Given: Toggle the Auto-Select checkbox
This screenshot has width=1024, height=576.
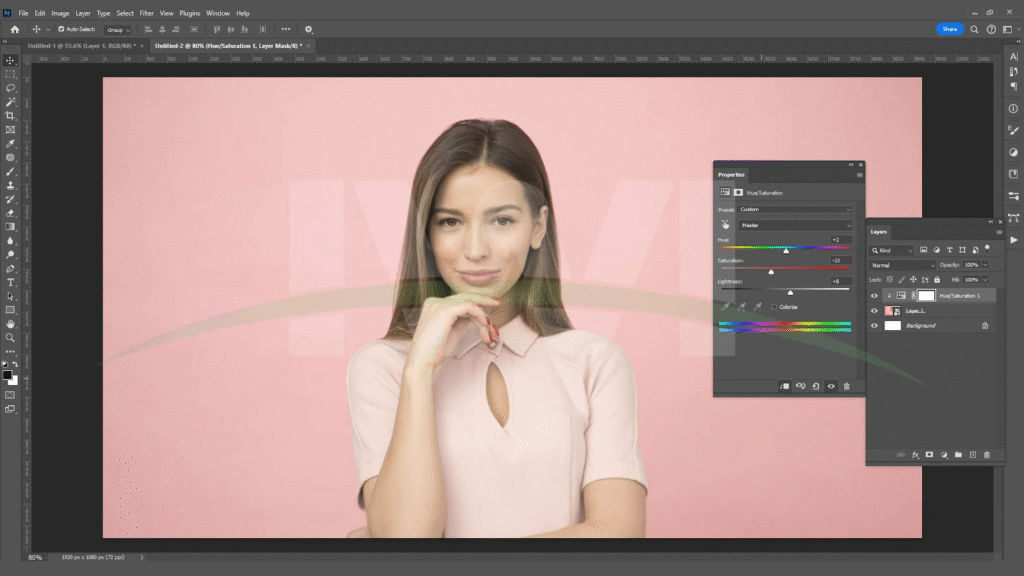Looking at the screenshot, I should tap(61, 29).
